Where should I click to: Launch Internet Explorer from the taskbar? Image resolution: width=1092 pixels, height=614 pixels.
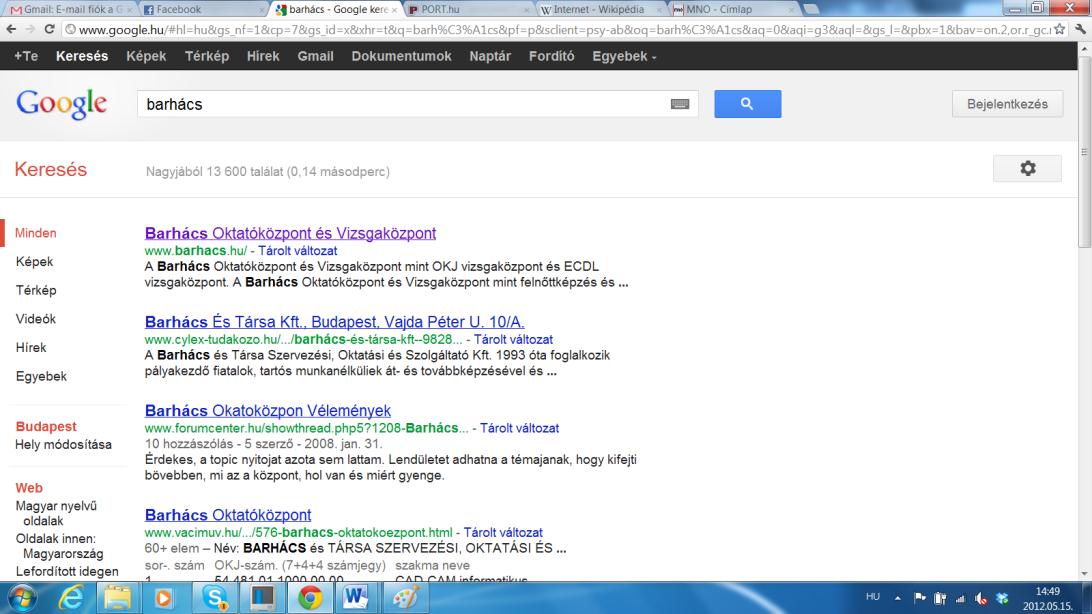[x=70, y=598]
